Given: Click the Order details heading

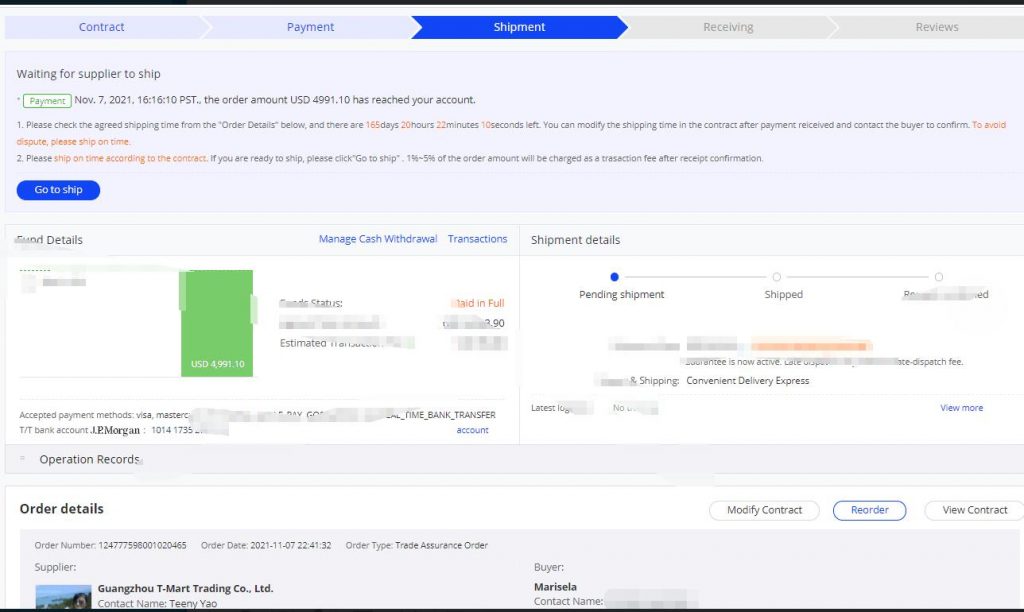Looking at the screenshot, I should click(61, 509).
